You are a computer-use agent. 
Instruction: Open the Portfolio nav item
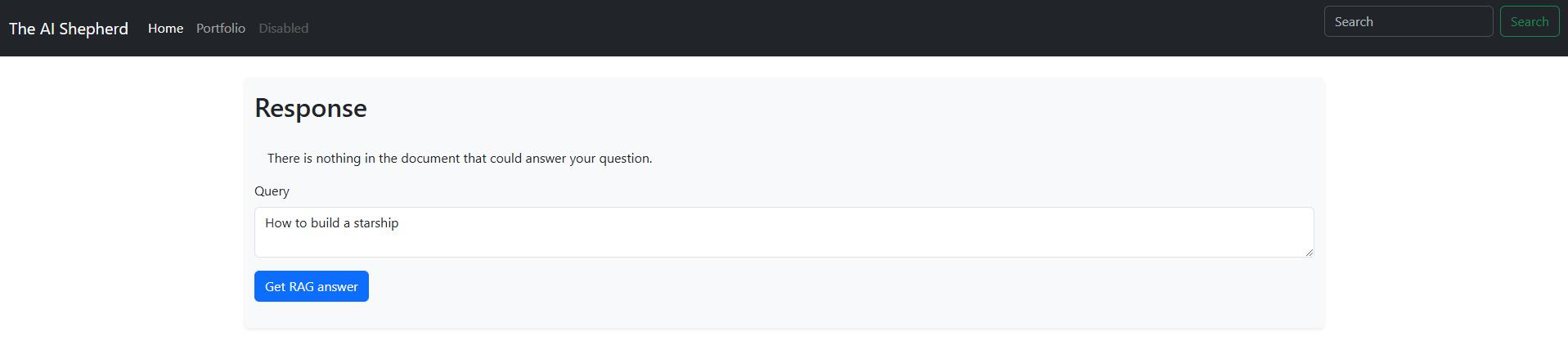coord(221,29)
